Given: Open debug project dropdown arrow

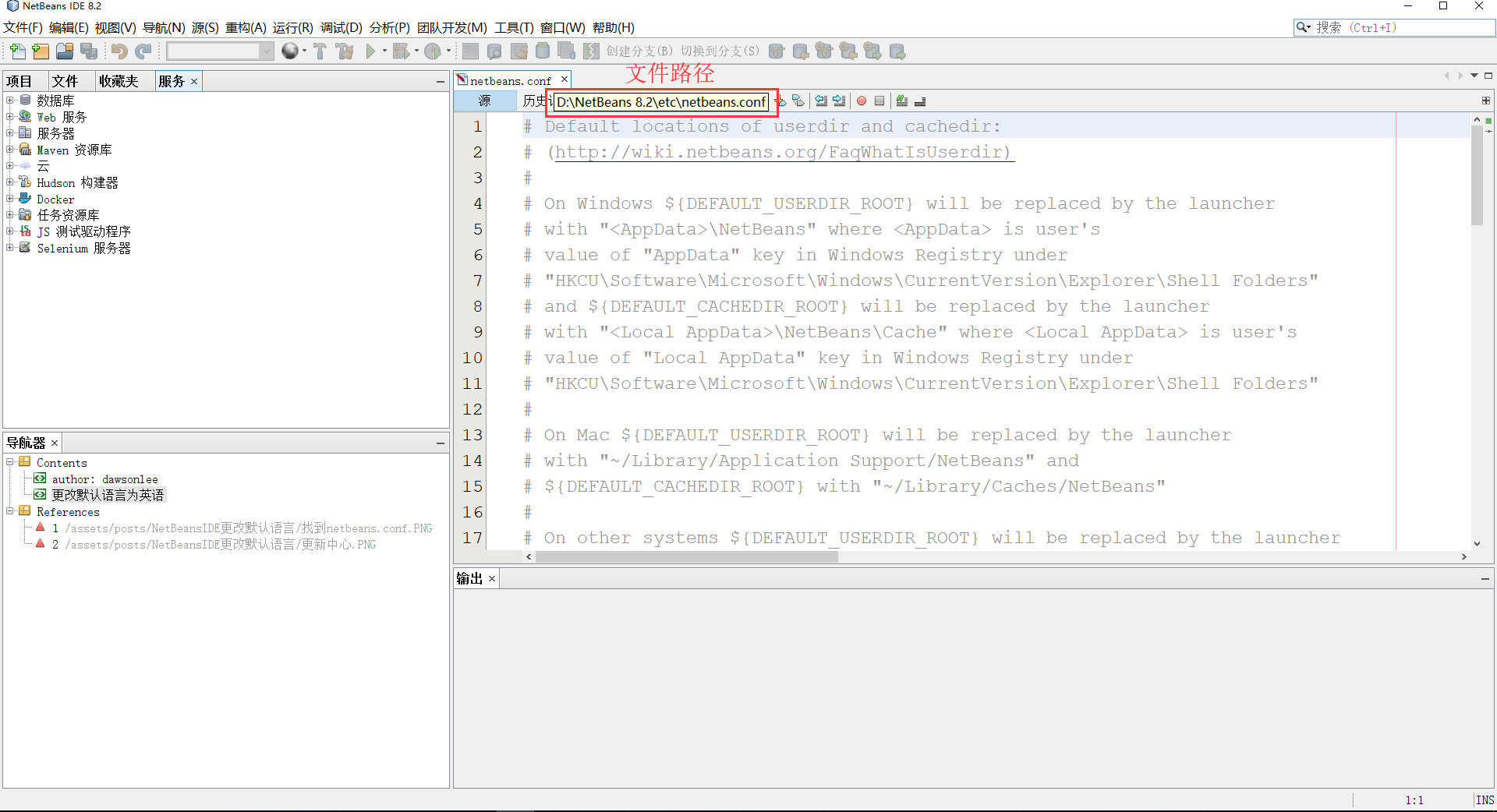Looking at the screenshot, I should pyautogui.click(x=416, y=51).
